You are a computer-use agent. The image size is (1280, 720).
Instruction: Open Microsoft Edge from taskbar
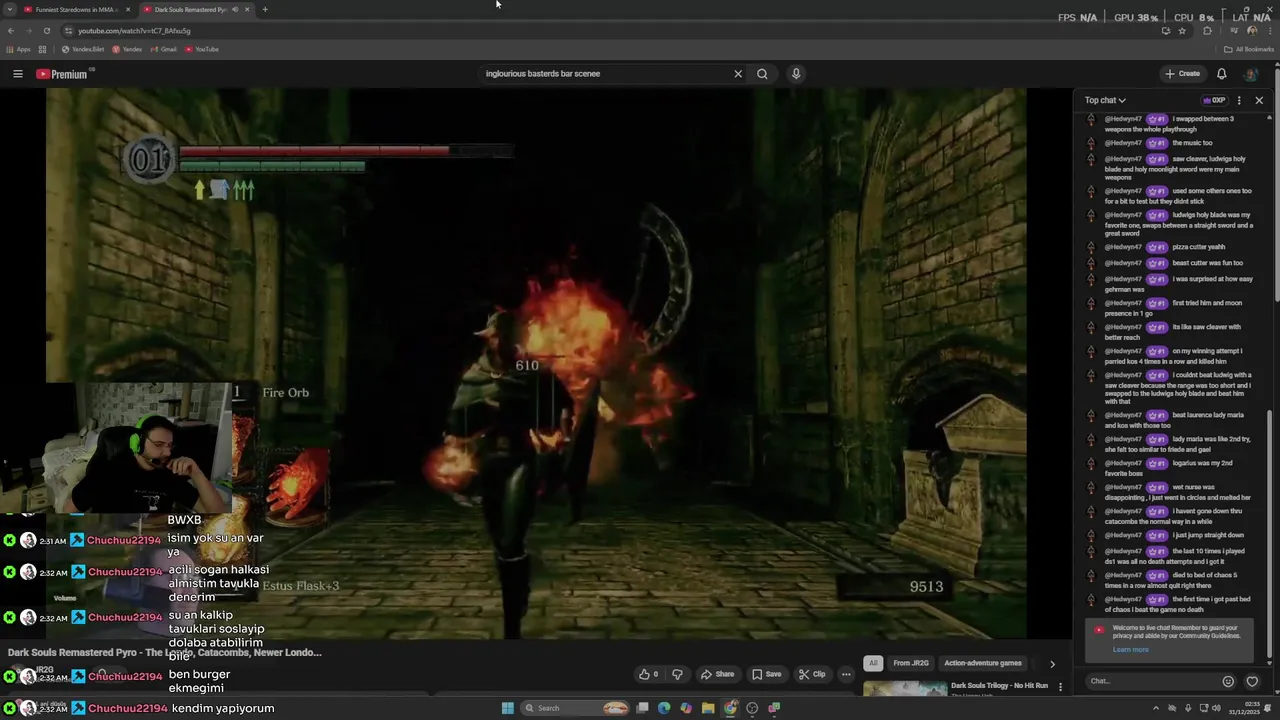tap(664, 708)
